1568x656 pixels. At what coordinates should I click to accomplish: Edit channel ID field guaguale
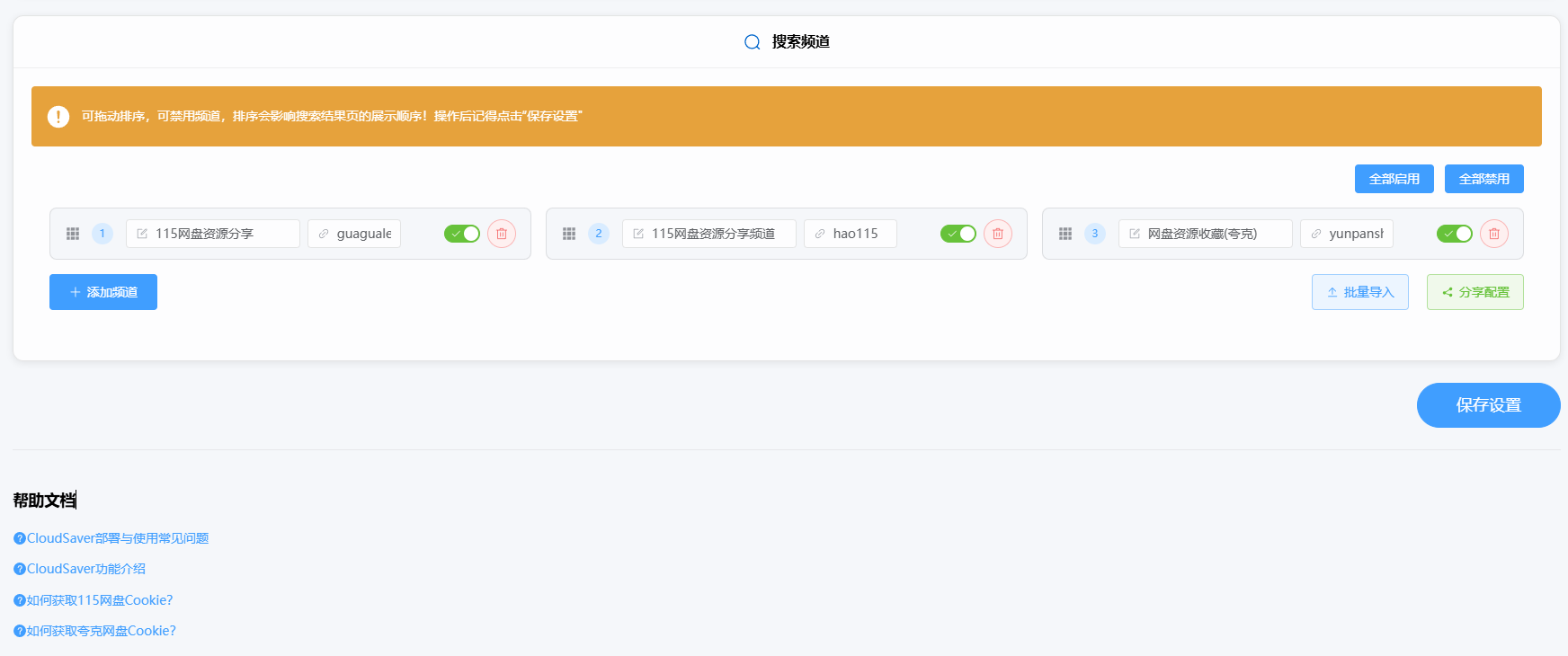tap(354, 234)
